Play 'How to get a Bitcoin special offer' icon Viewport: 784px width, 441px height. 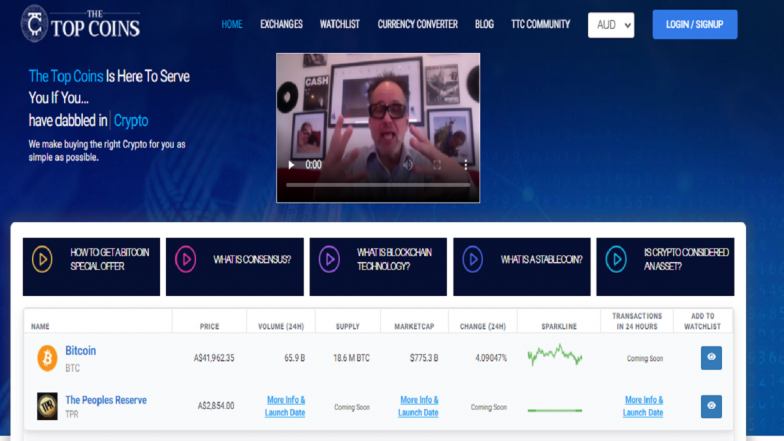click(x=42, y=259)
